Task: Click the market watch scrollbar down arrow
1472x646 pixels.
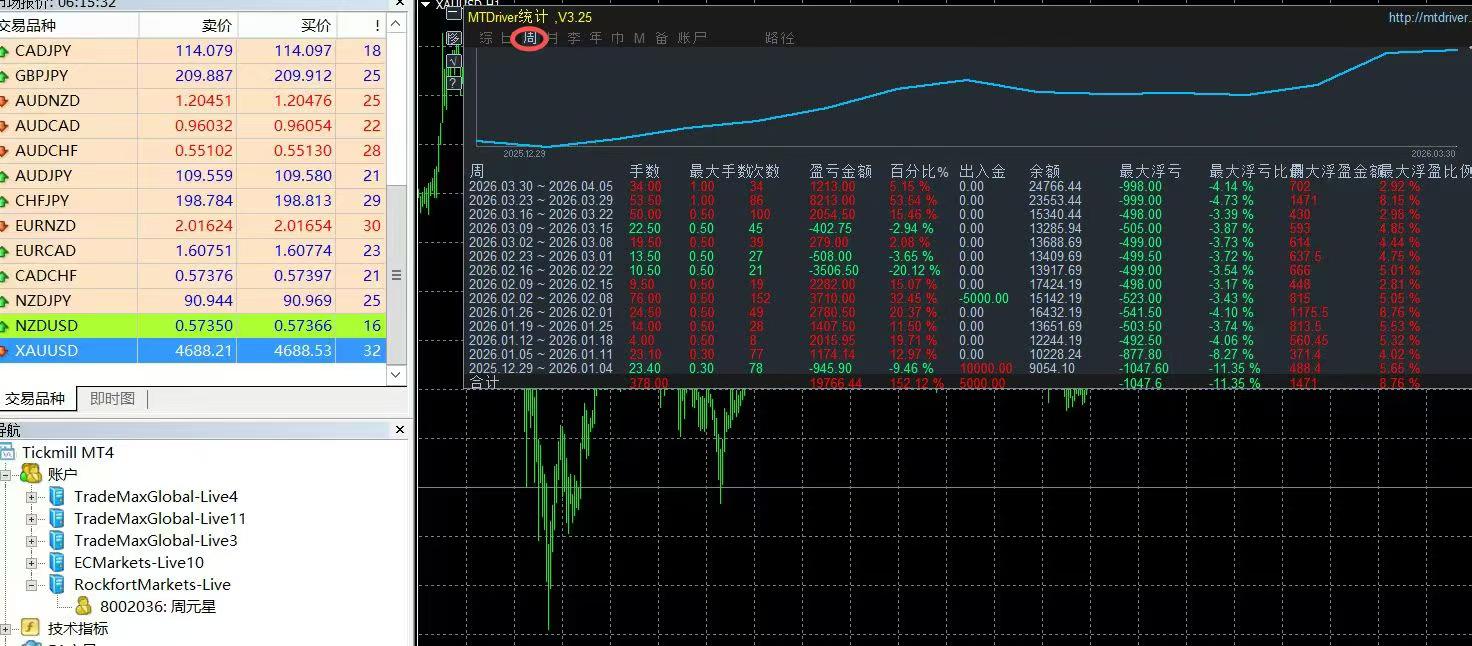Action: click(x=396, y=375)
